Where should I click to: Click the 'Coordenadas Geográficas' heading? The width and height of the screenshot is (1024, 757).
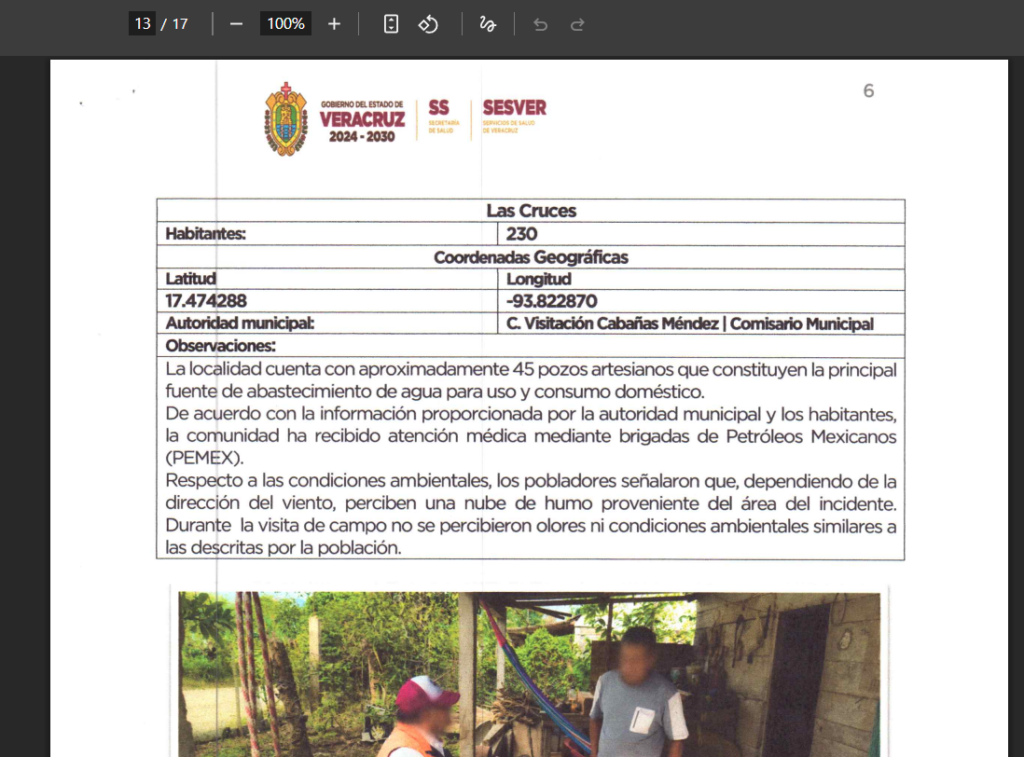coord(531,257)
